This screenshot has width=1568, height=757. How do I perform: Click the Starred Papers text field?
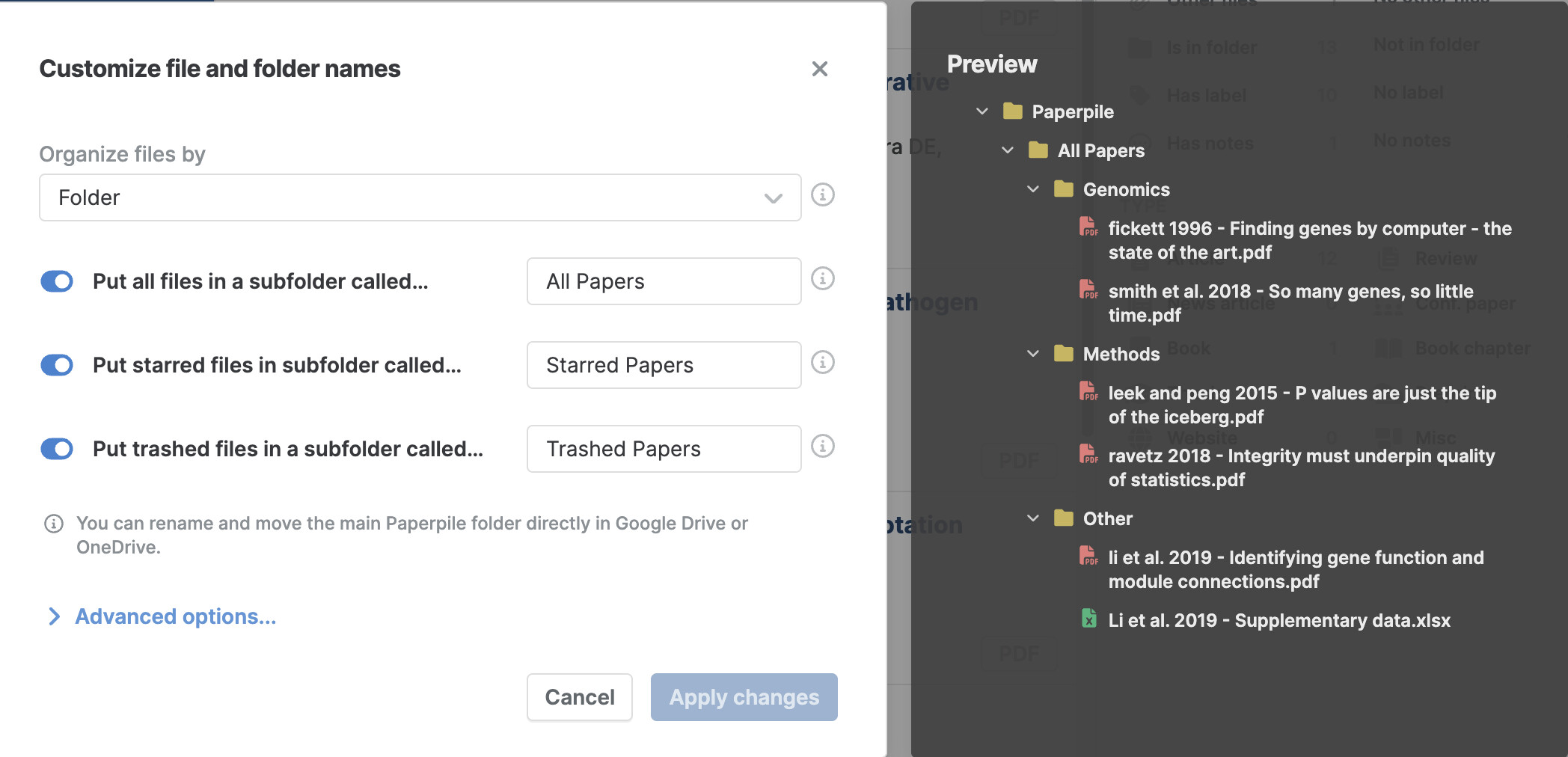coord(664,365)
